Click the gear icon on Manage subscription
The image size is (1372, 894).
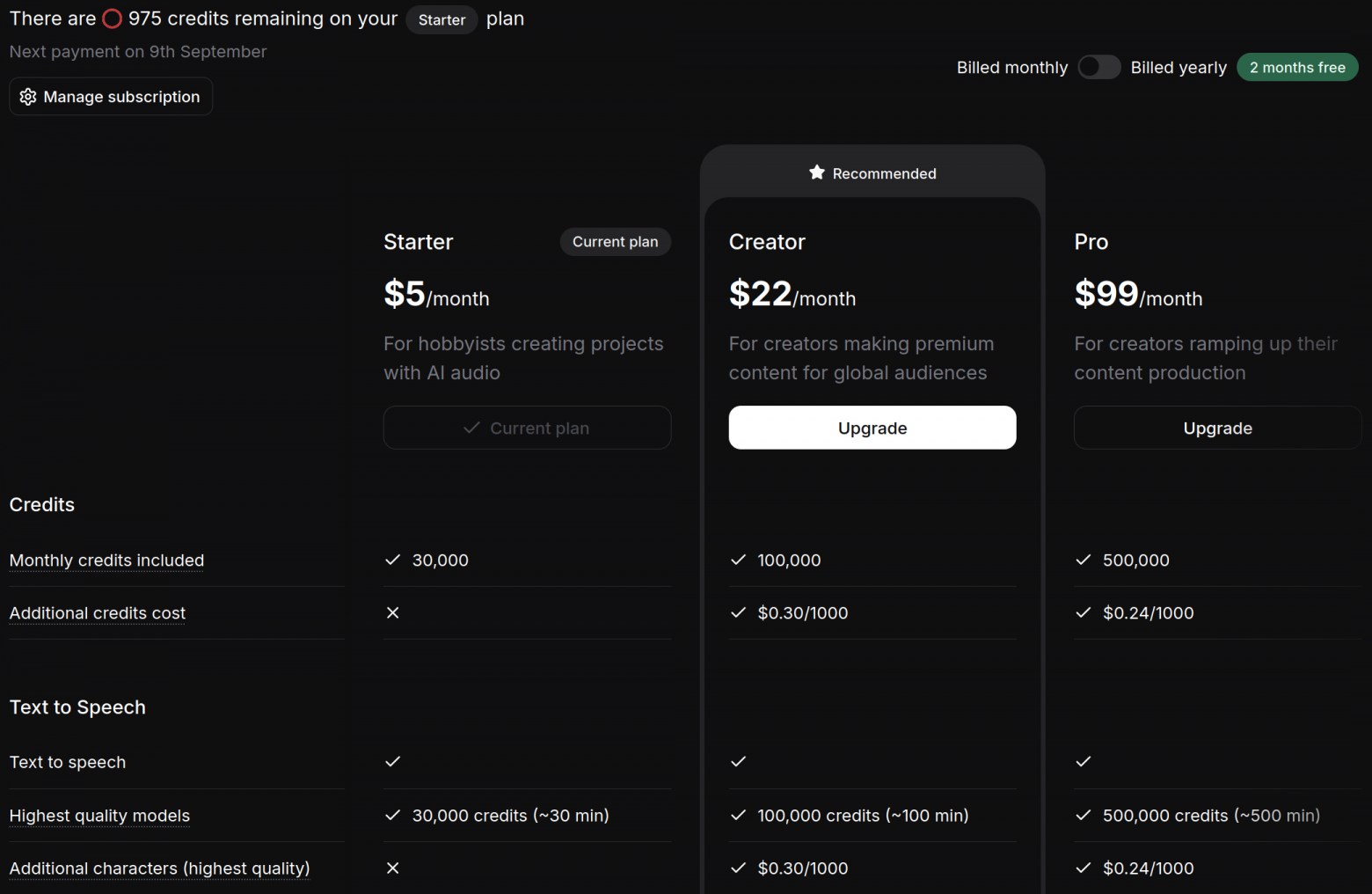pos(28,97)
